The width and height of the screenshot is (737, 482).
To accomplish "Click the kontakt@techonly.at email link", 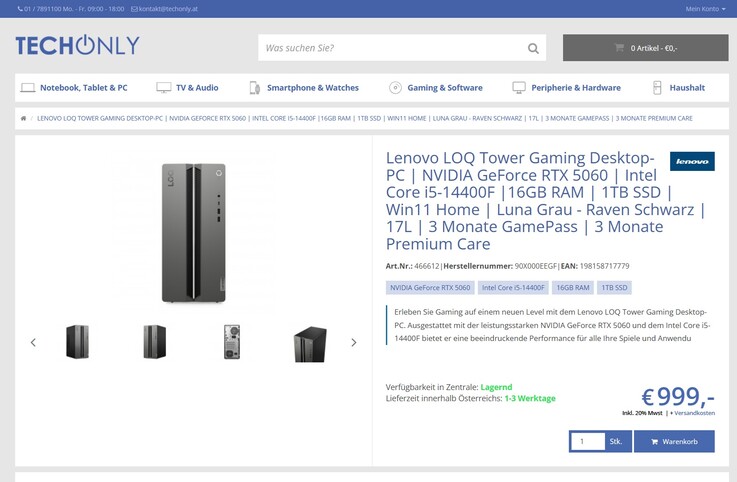I will (165, 8).
